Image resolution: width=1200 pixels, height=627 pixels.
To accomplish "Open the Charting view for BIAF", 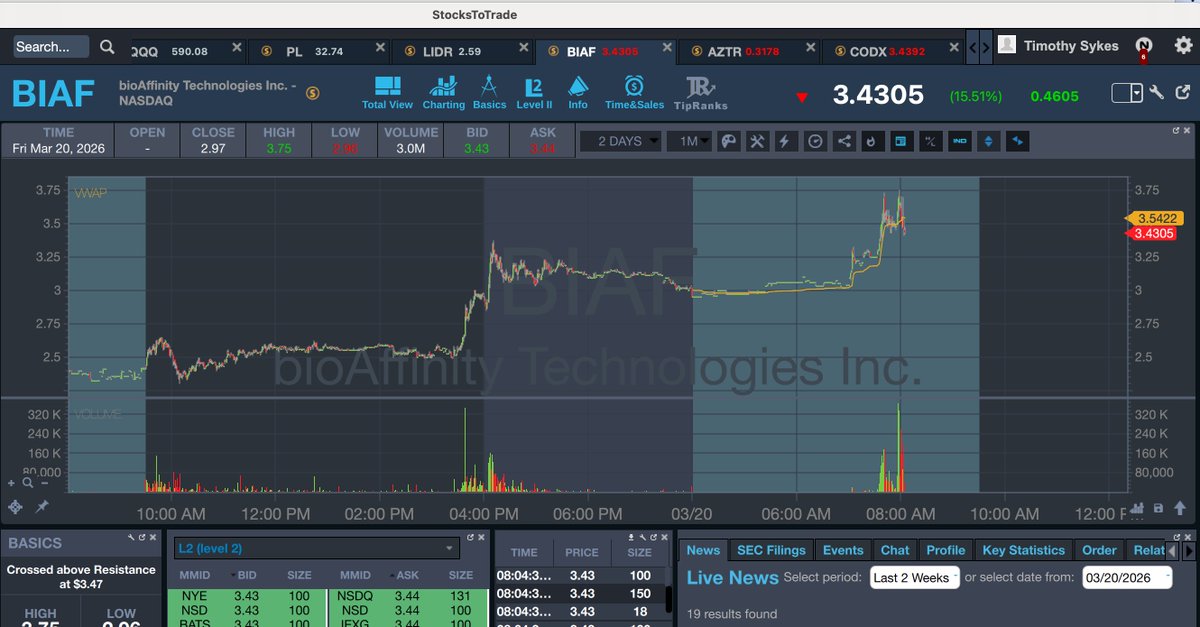I will pyautogui.click(x=443, y=90).
